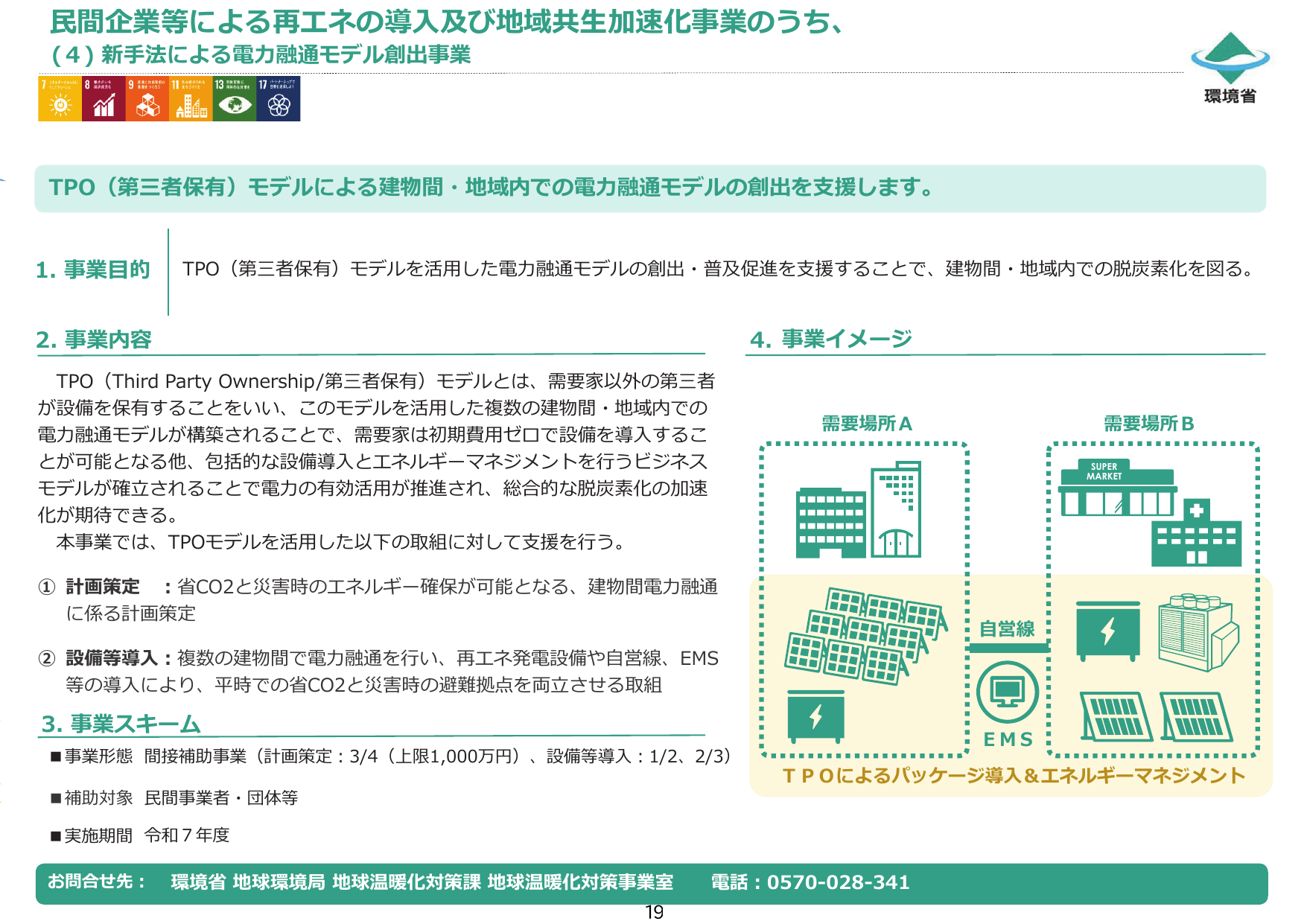
Task: Click the green banner starting TPO（第三者保有）モデルによる
Action: (650, 188)
